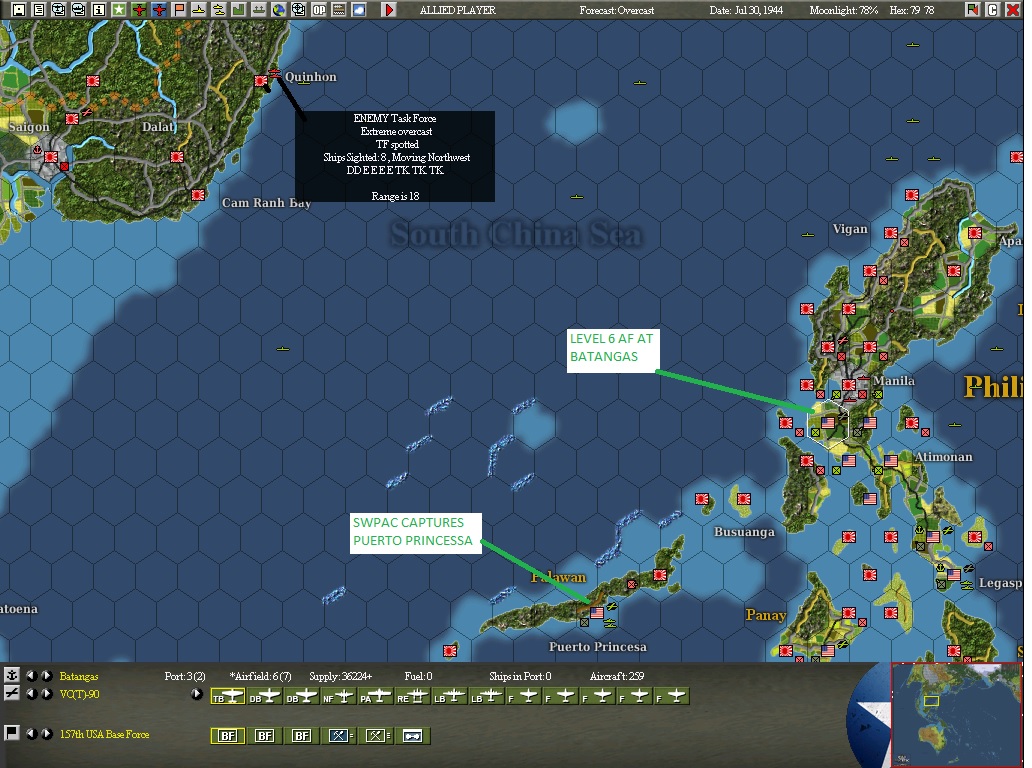
Task: Click the red end-turn arrow icon
Action: [390, 10]
